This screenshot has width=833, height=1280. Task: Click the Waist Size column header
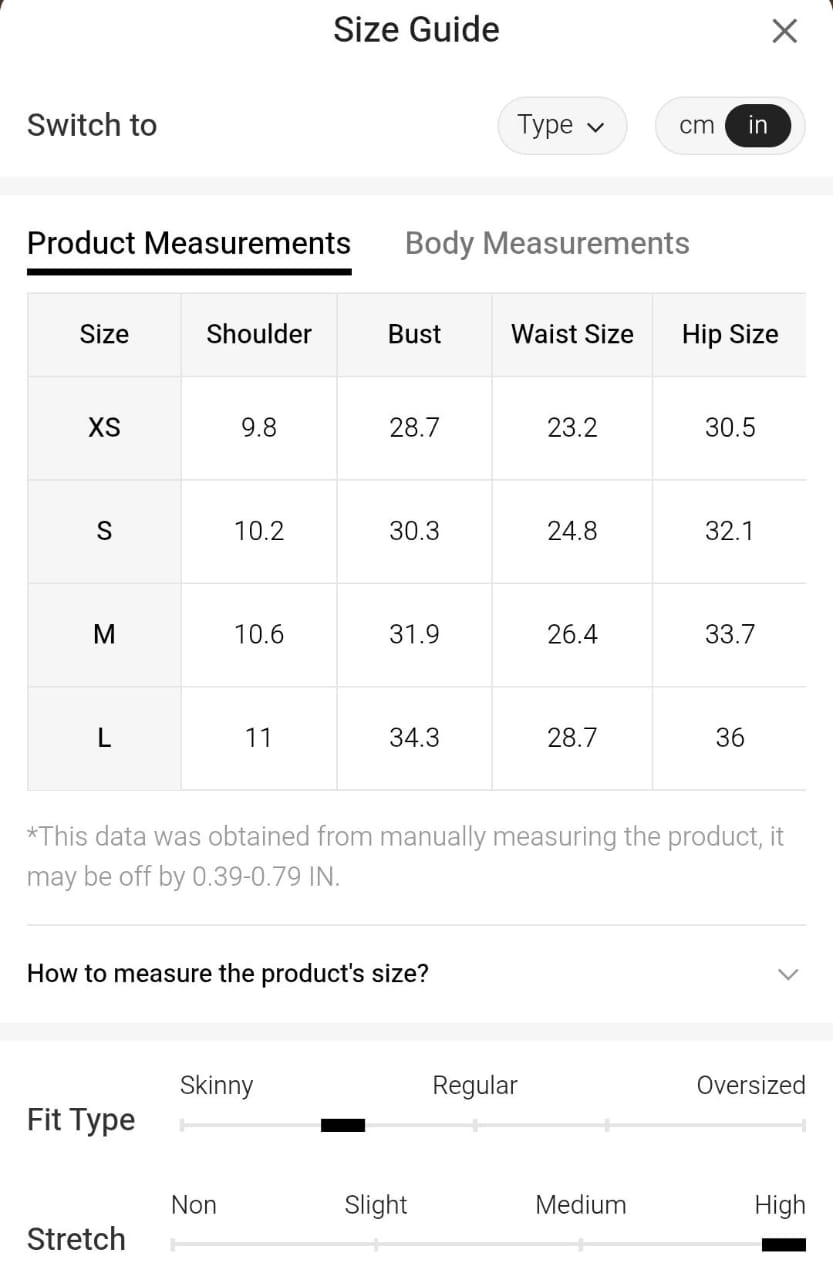pos(572,334)
